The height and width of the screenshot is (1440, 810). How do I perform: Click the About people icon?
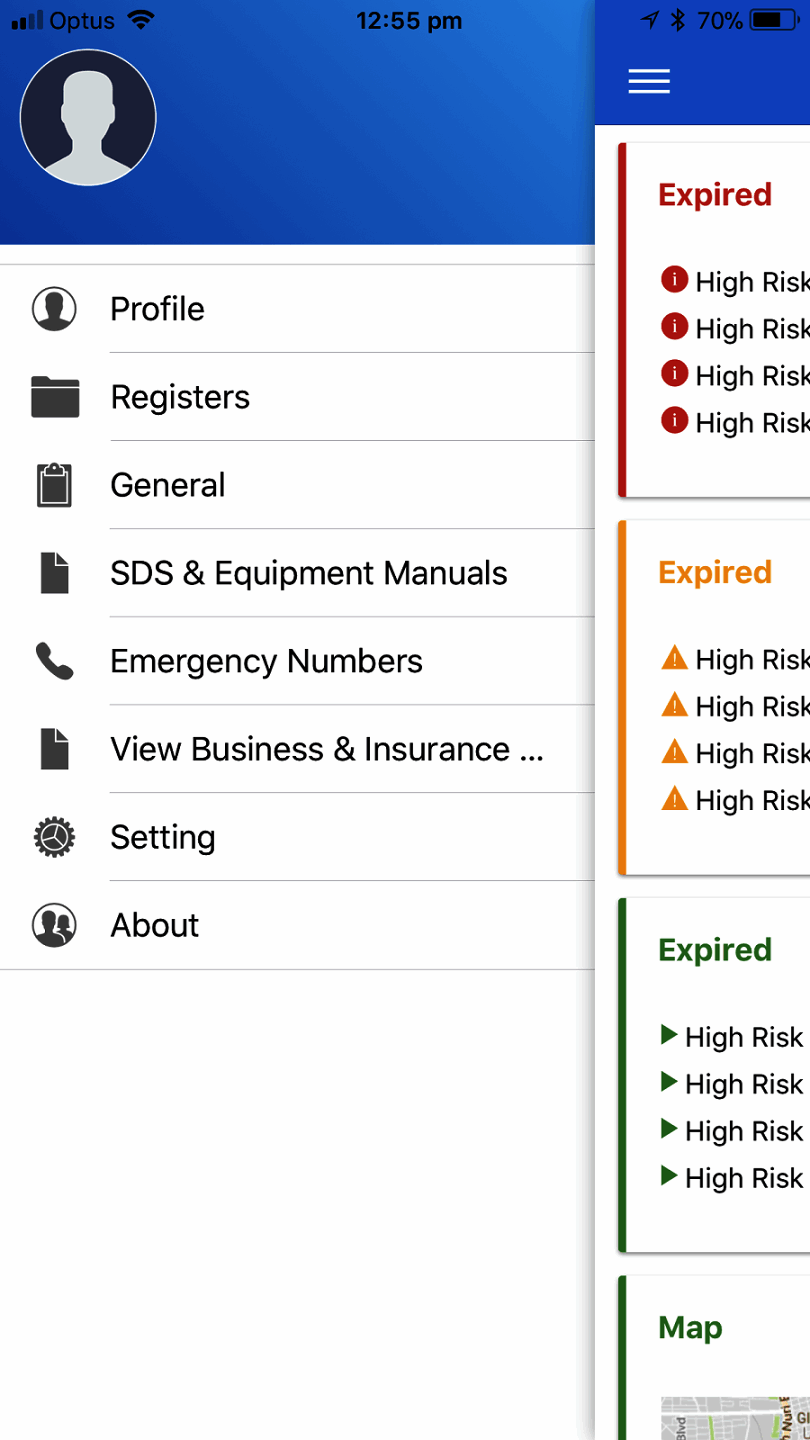pos(54,925)
